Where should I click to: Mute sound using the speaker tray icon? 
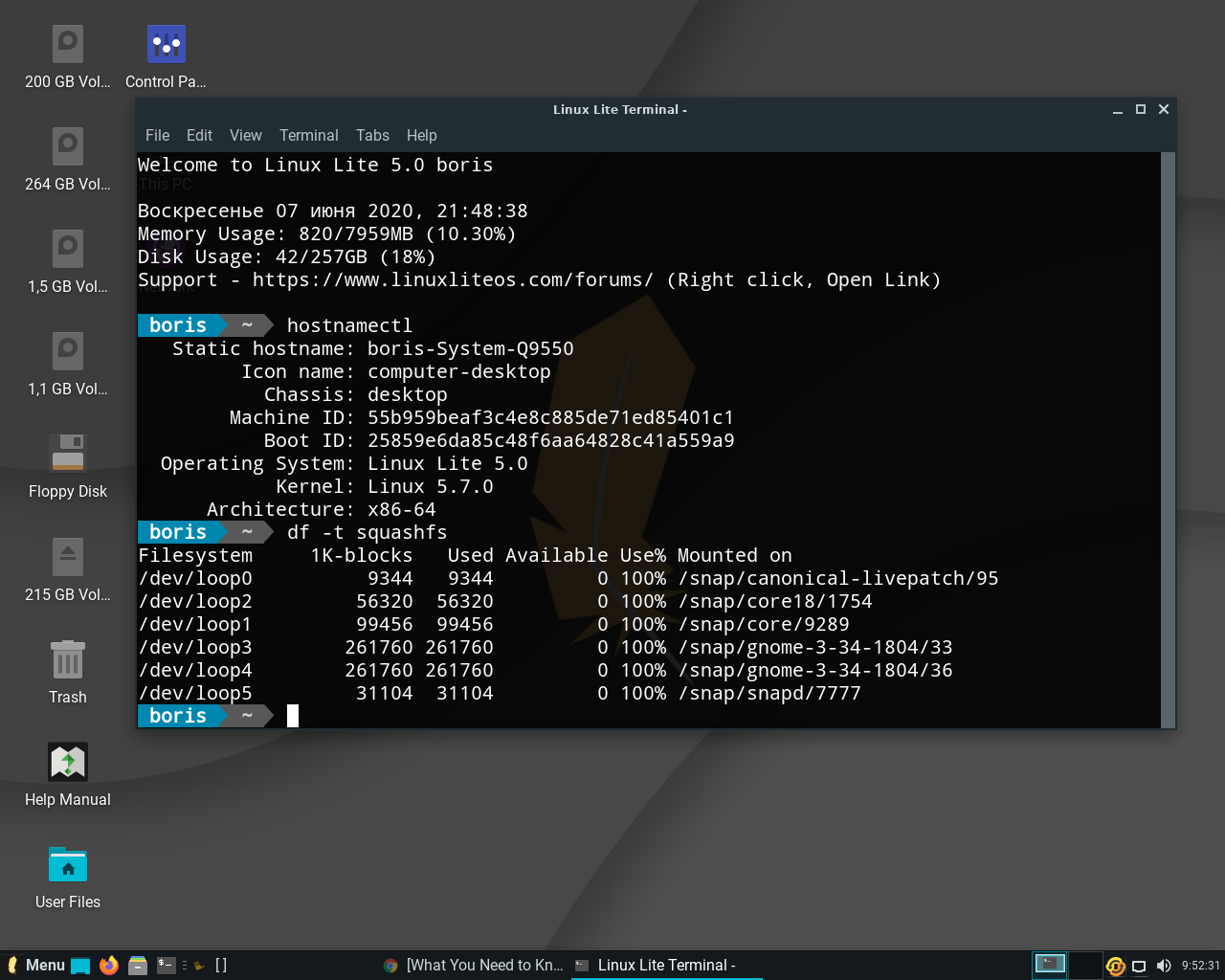coord(1163,965)
